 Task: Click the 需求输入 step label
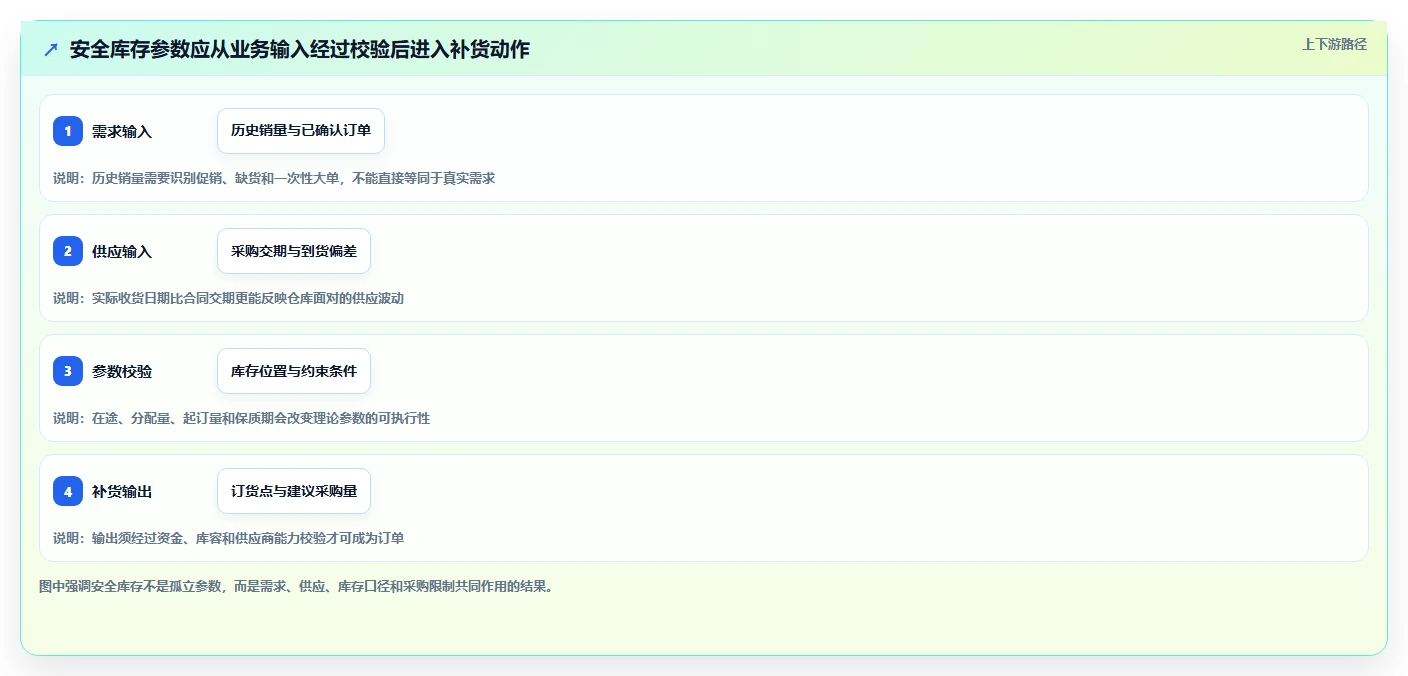pos(122,131)
